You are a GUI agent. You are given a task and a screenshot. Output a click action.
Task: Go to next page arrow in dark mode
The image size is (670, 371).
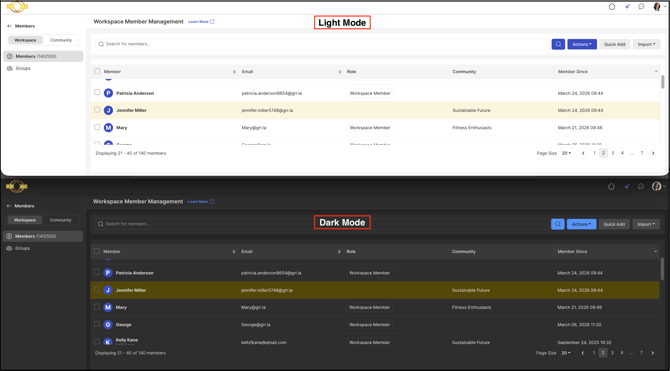click(652, 353)
